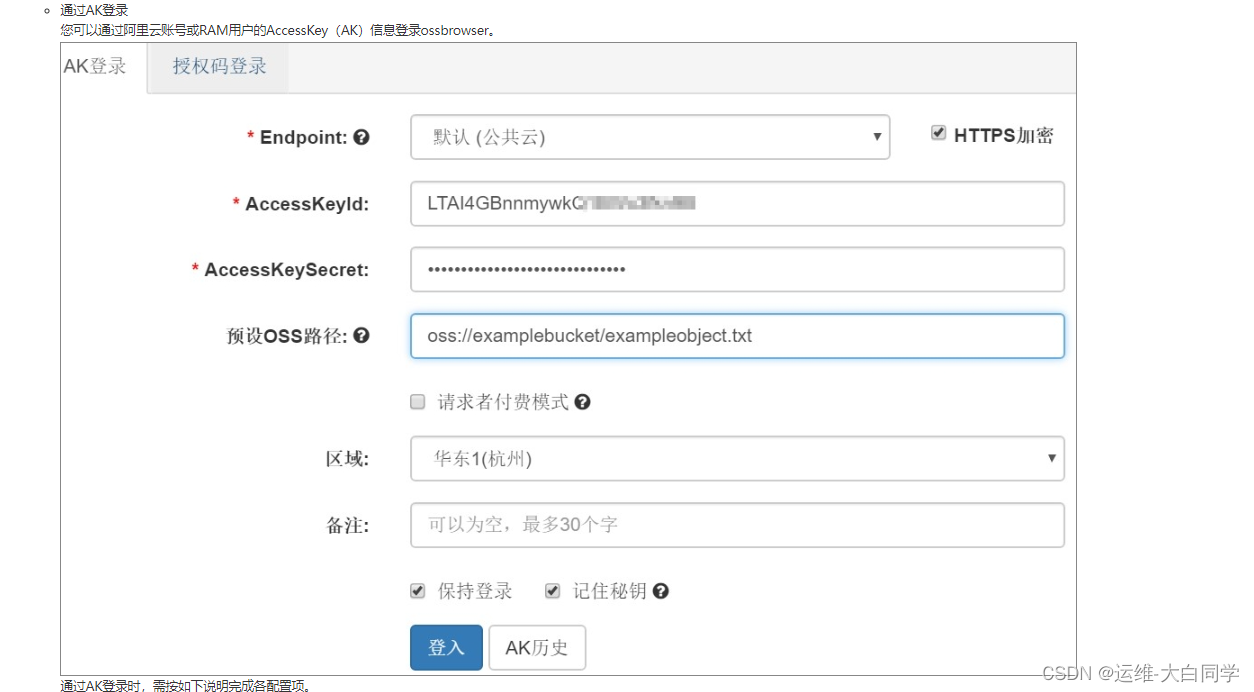The image size is (1254, 692).
Task: Click the 区域 label
Action: pyautogui.click(x=347, y=459)
